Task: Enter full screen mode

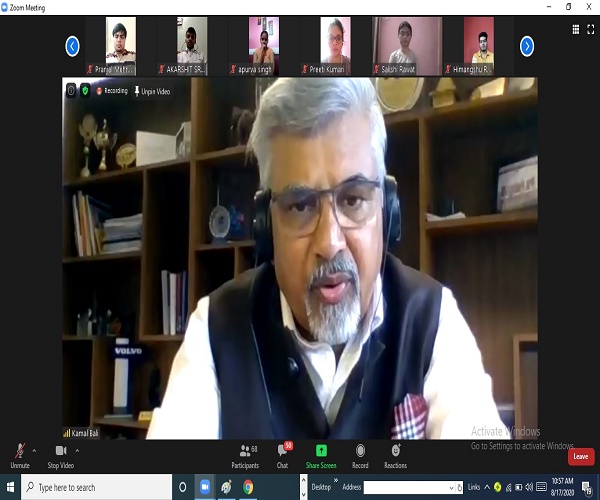Action: (591, 29)
